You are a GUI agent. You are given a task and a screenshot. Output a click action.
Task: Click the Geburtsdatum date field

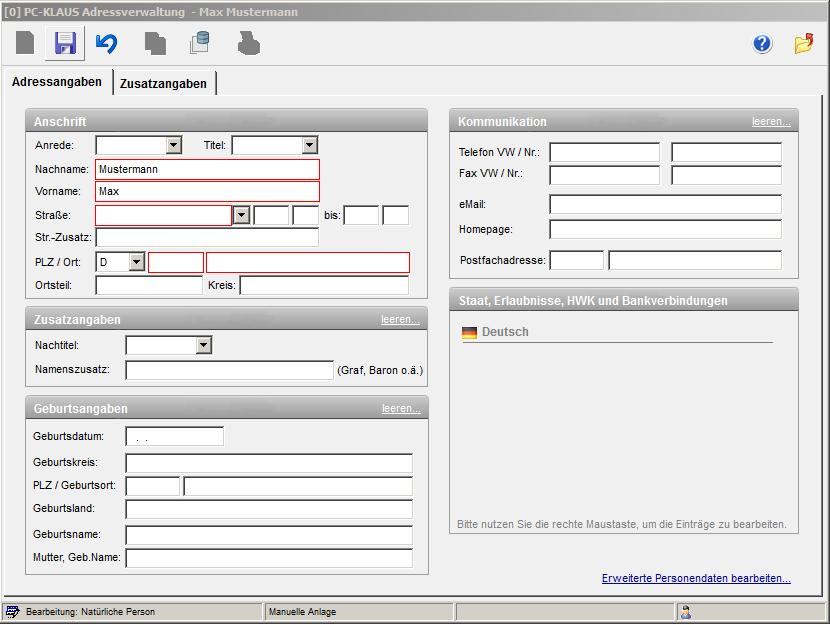[x=174, y=437]
